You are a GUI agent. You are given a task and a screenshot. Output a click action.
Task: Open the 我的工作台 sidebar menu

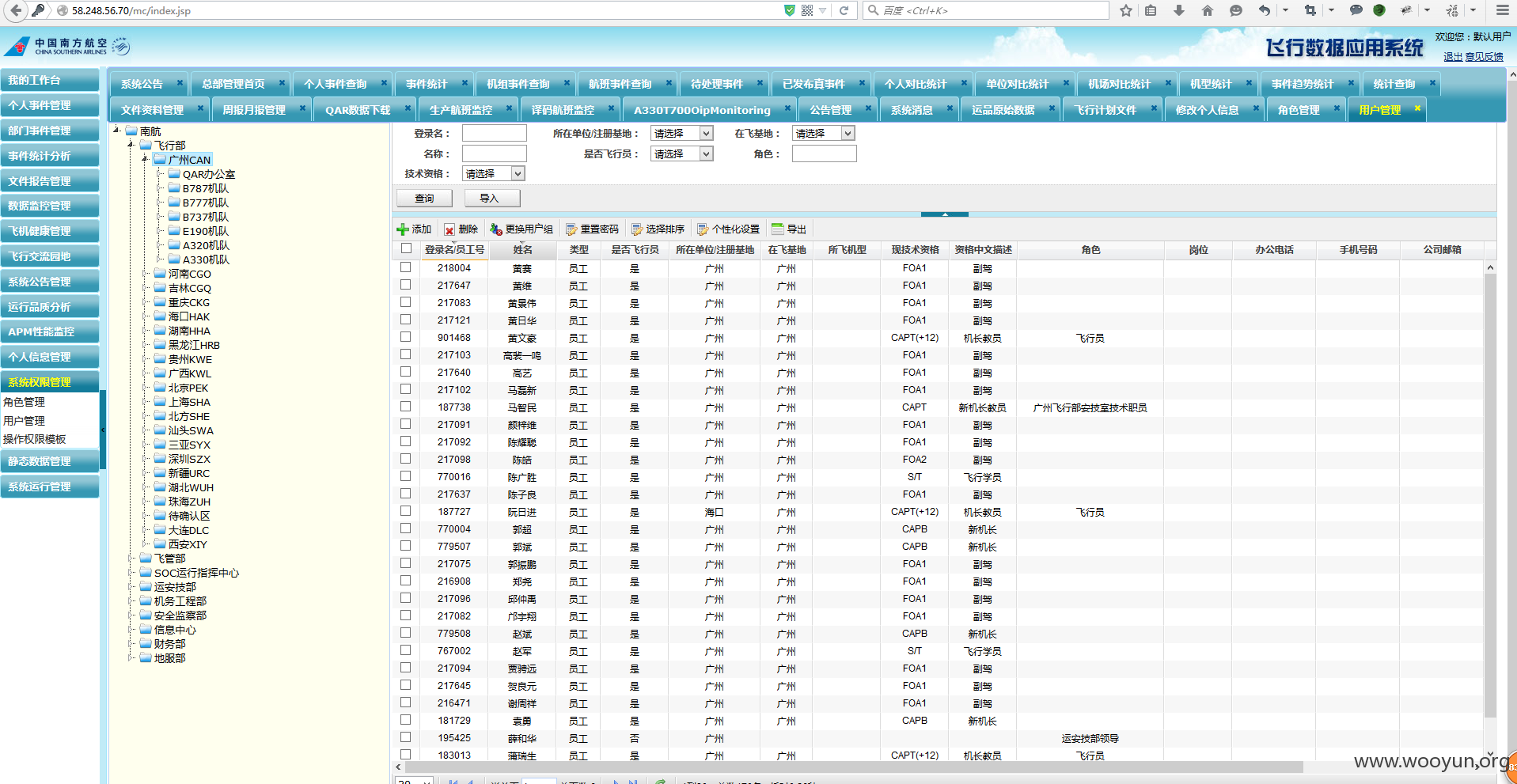coord(49,80)
